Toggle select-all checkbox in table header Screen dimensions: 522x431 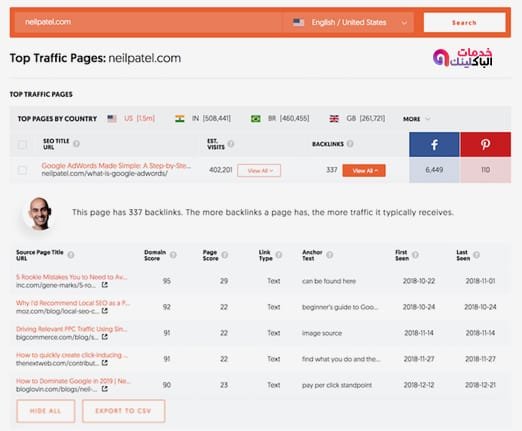(22, 145)
